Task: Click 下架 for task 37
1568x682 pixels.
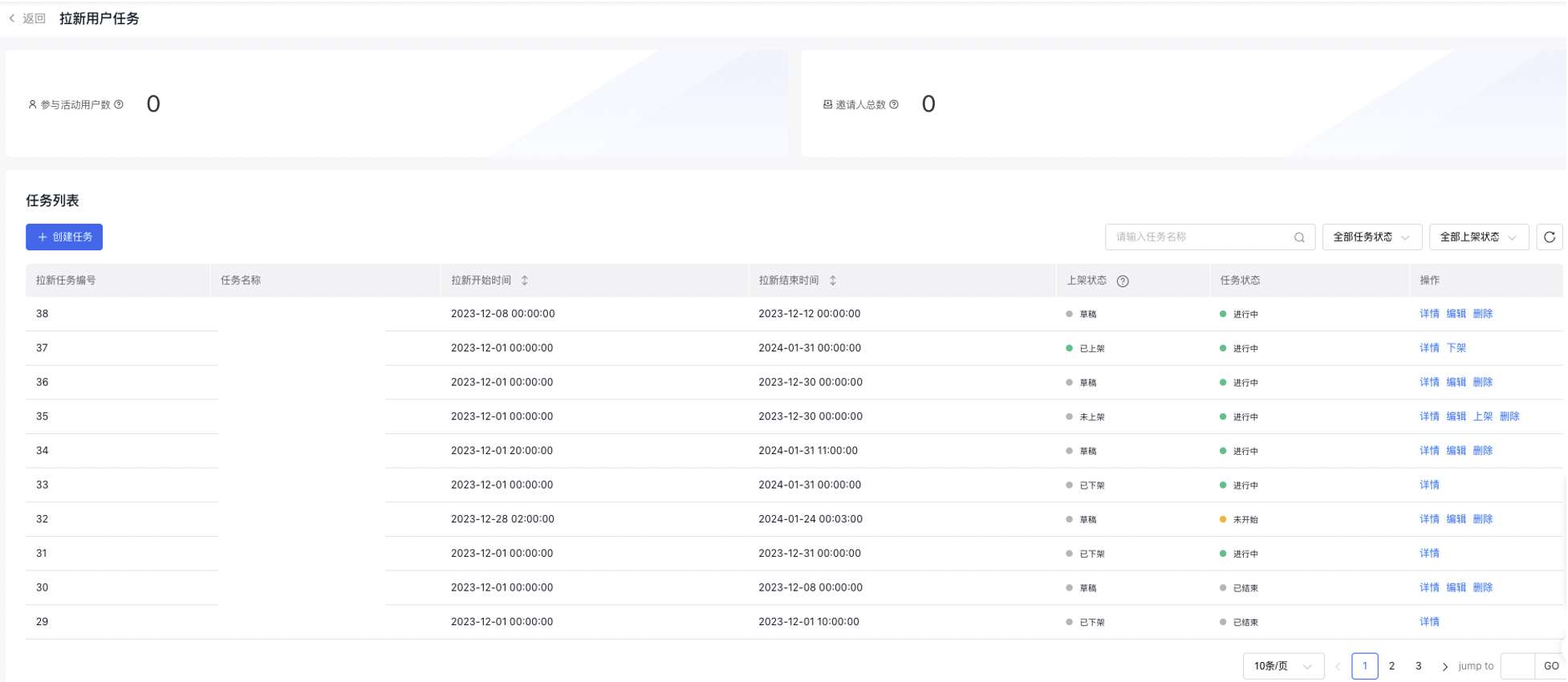Action: pyautogui.click(x=1456, y=348)
